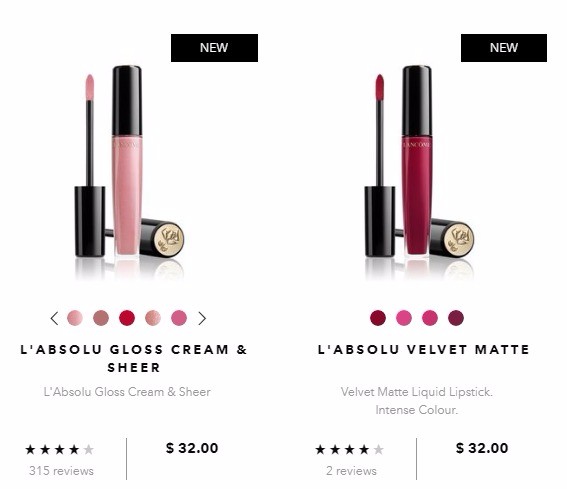567x489 pixels.
Task: Select the first bright pink Velvet Matte swatch
Action: [x=404, y=318]
